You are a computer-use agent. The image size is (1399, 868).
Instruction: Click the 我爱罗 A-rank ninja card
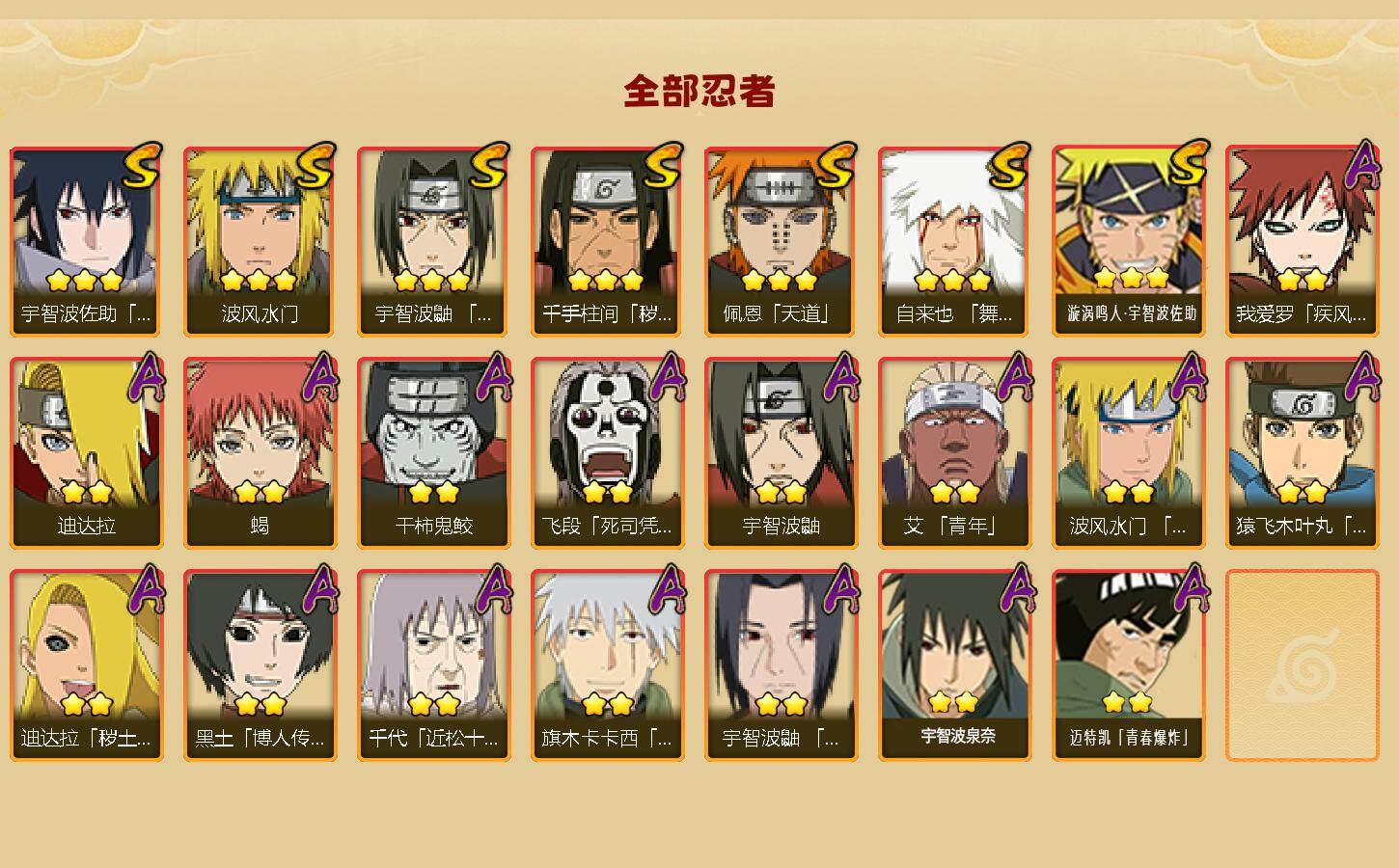click(x=1302, y=241)
